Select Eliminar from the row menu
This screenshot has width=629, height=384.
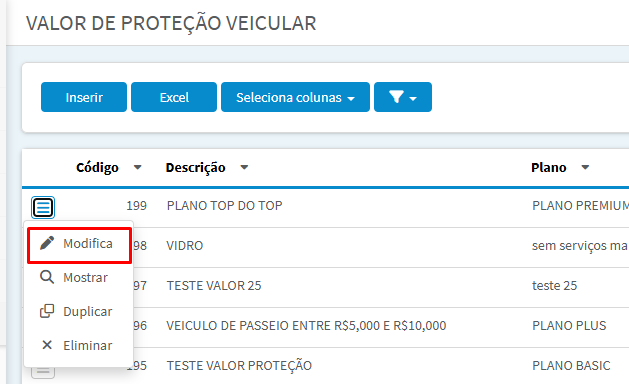(79, 345)
